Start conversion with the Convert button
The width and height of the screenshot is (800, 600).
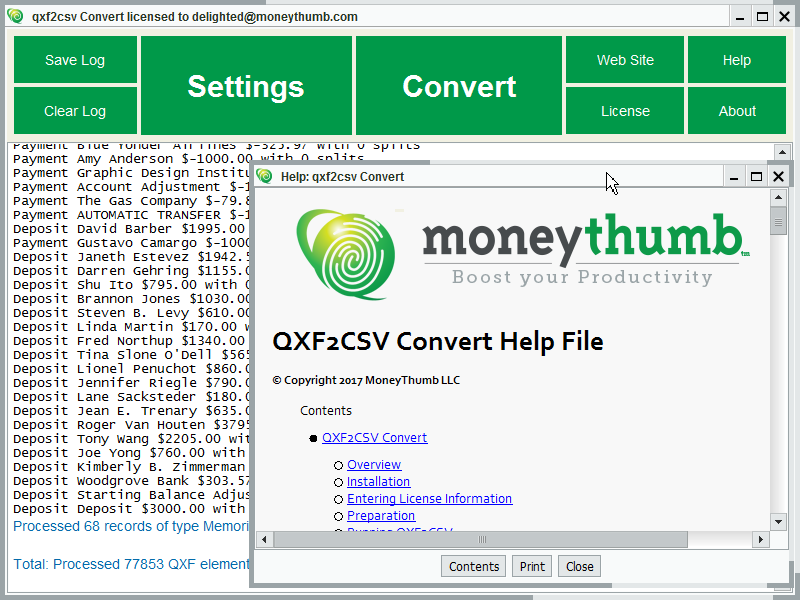[459, 85]
